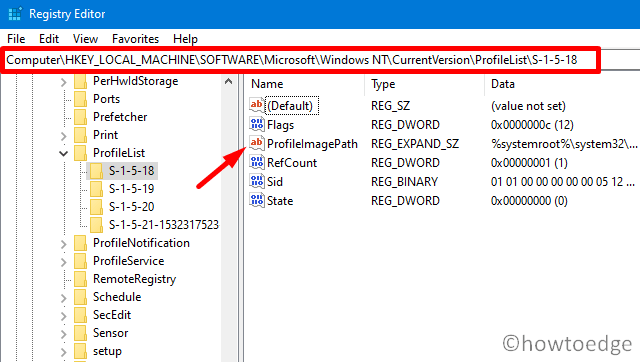This screenshot has height=362, width=640.
Task: Click the (value not set) data cell
Action: [x=528, y=106]
